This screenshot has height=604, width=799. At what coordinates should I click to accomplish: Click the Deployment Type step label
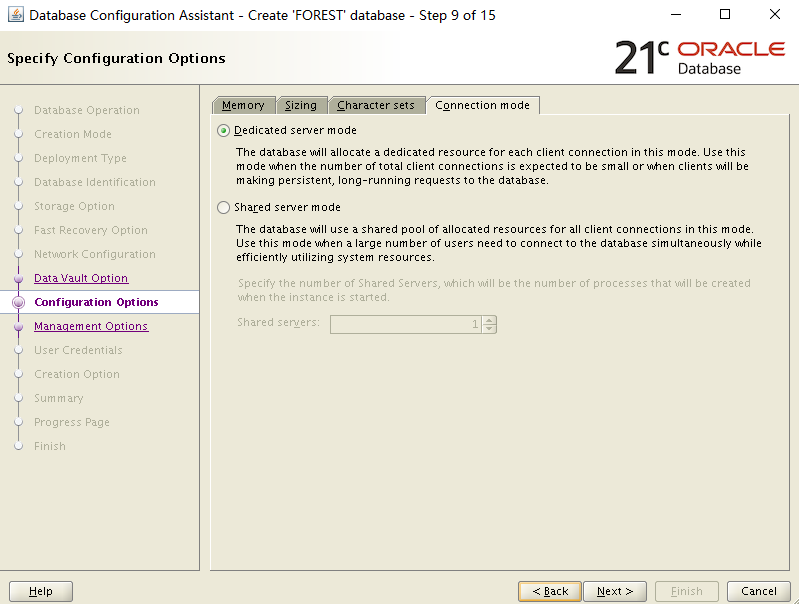[x=81, y=158]
